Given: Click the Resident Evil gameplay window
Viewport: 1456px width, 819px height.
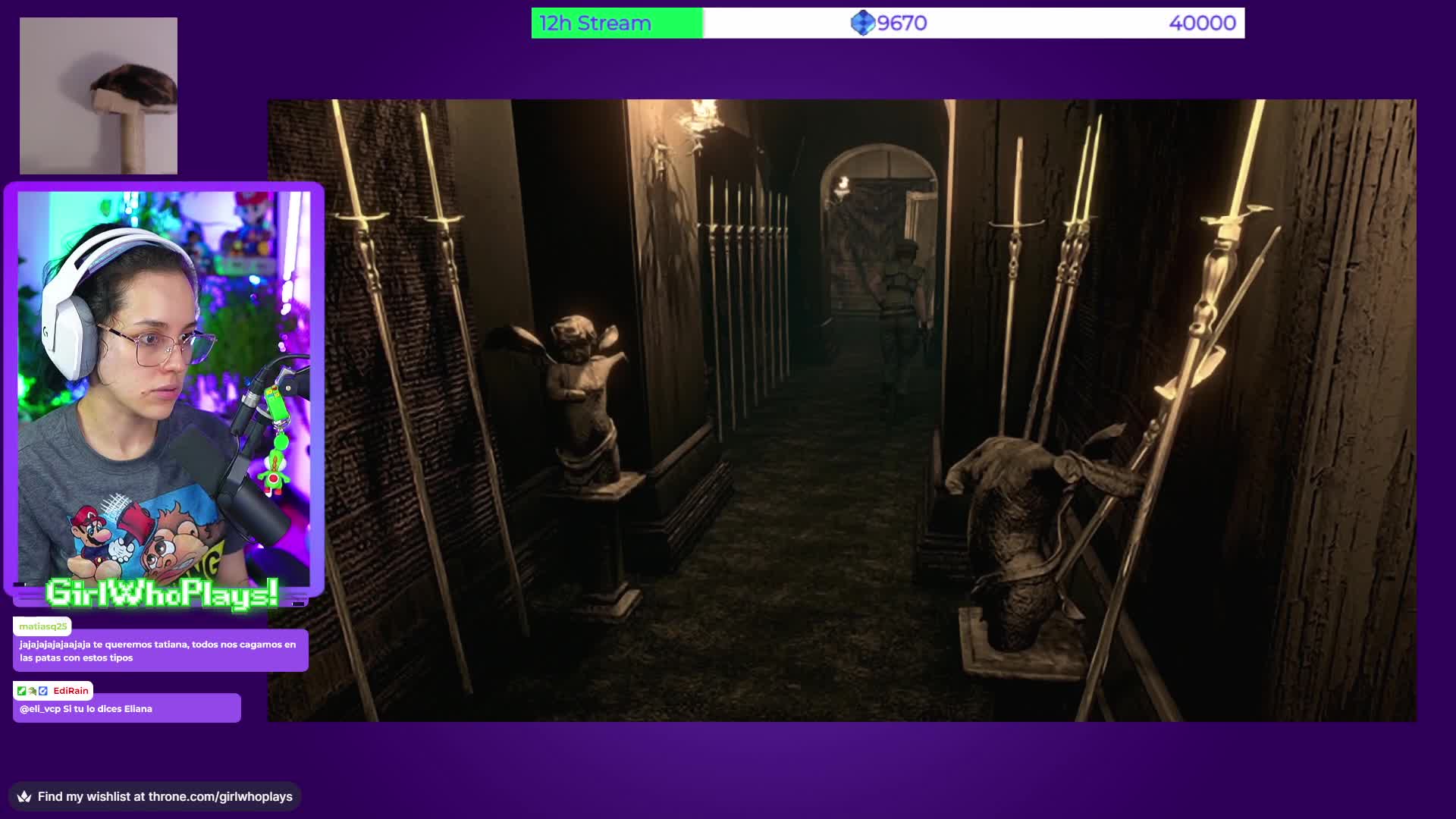Looking at the screenshot, I should [x=842, y=410].
